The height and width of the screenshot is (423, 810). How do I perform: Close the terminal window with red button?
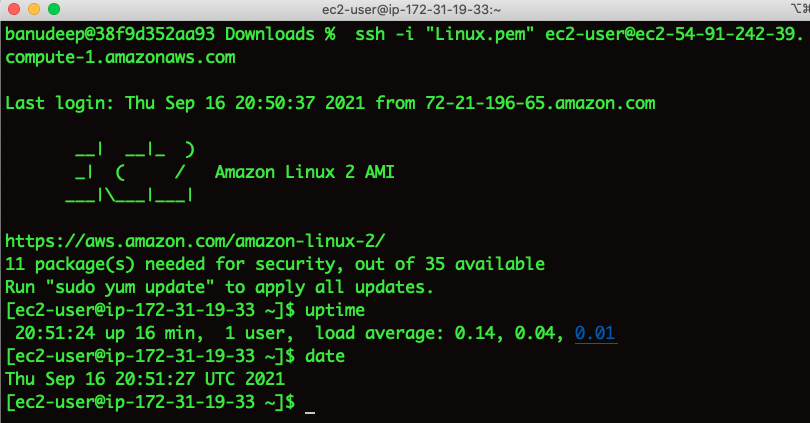coord(14,9)
